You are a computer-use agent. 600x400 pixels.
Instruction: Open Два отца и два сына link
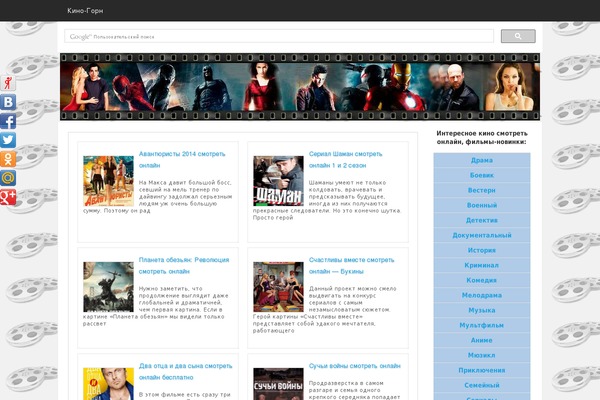tap(185, 371)
